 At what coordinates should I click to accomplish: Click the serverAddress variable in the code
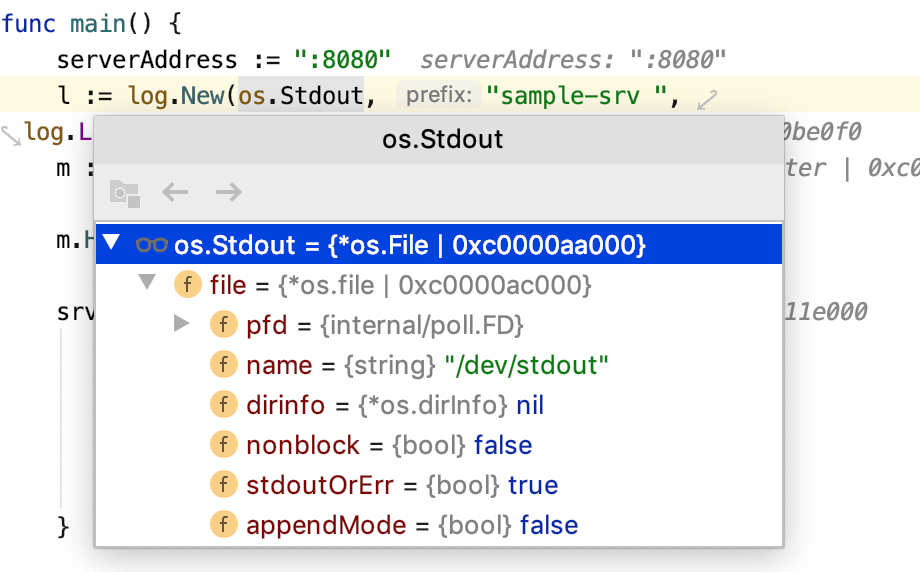pos(147,60)
